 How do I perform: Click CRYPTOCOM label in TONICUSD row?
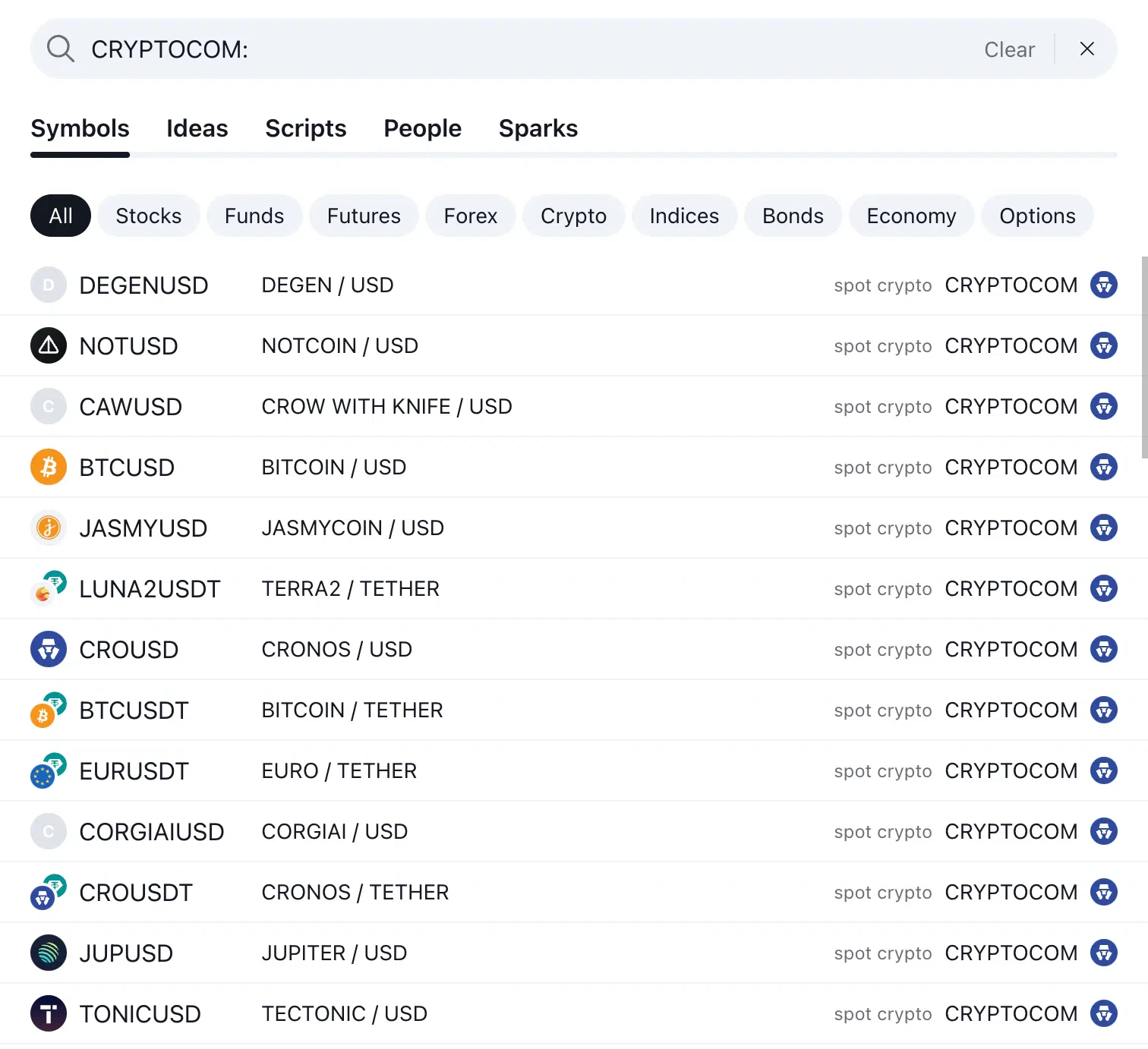(x=1011, y=1013)
